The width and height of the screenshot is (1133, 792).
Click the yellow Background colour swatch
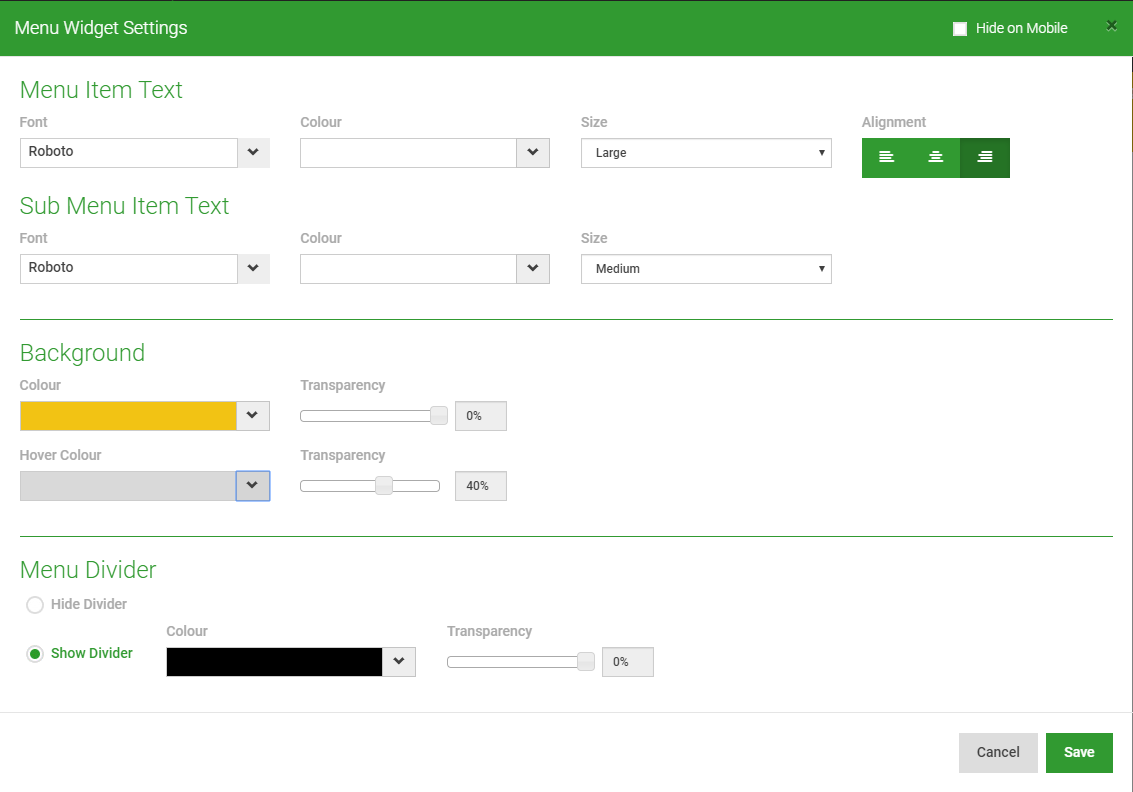pyautogui.click(x=129, y=416)
